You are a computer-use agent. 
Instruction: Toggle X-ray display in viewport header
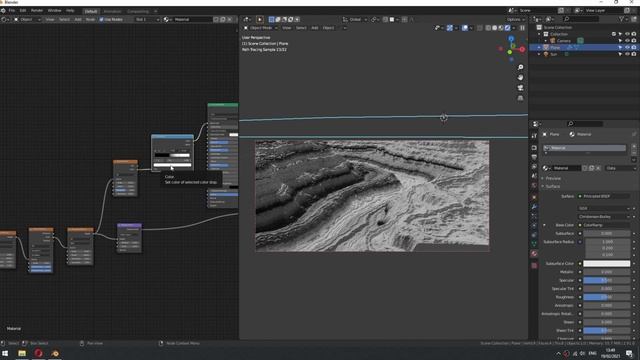point(480,28)
